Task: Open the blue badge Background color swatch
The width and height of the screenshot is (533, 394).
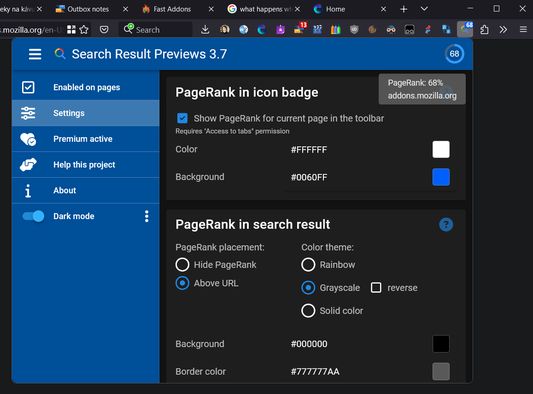Action: 441,177
